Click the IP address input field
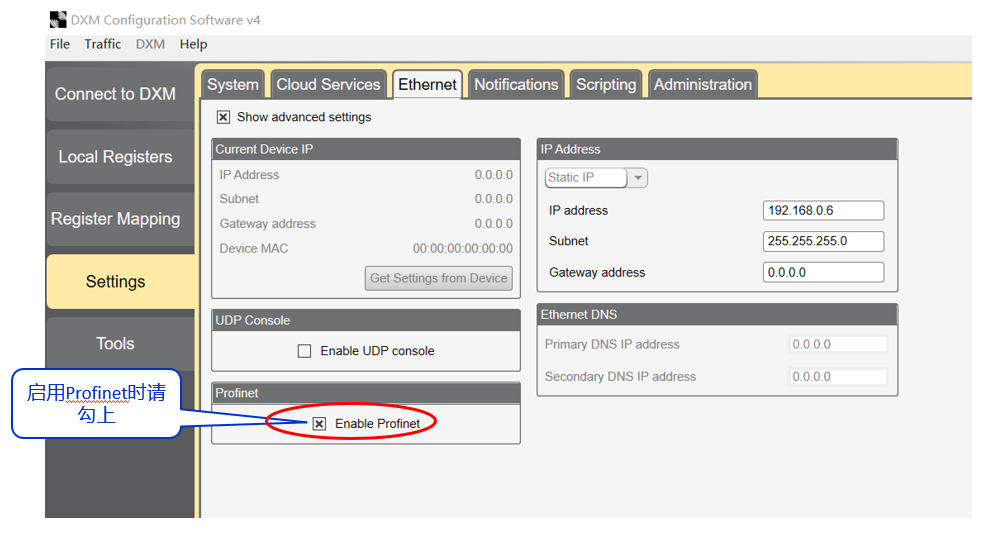This screenshot has height=537, width=997. click(822, 211)
